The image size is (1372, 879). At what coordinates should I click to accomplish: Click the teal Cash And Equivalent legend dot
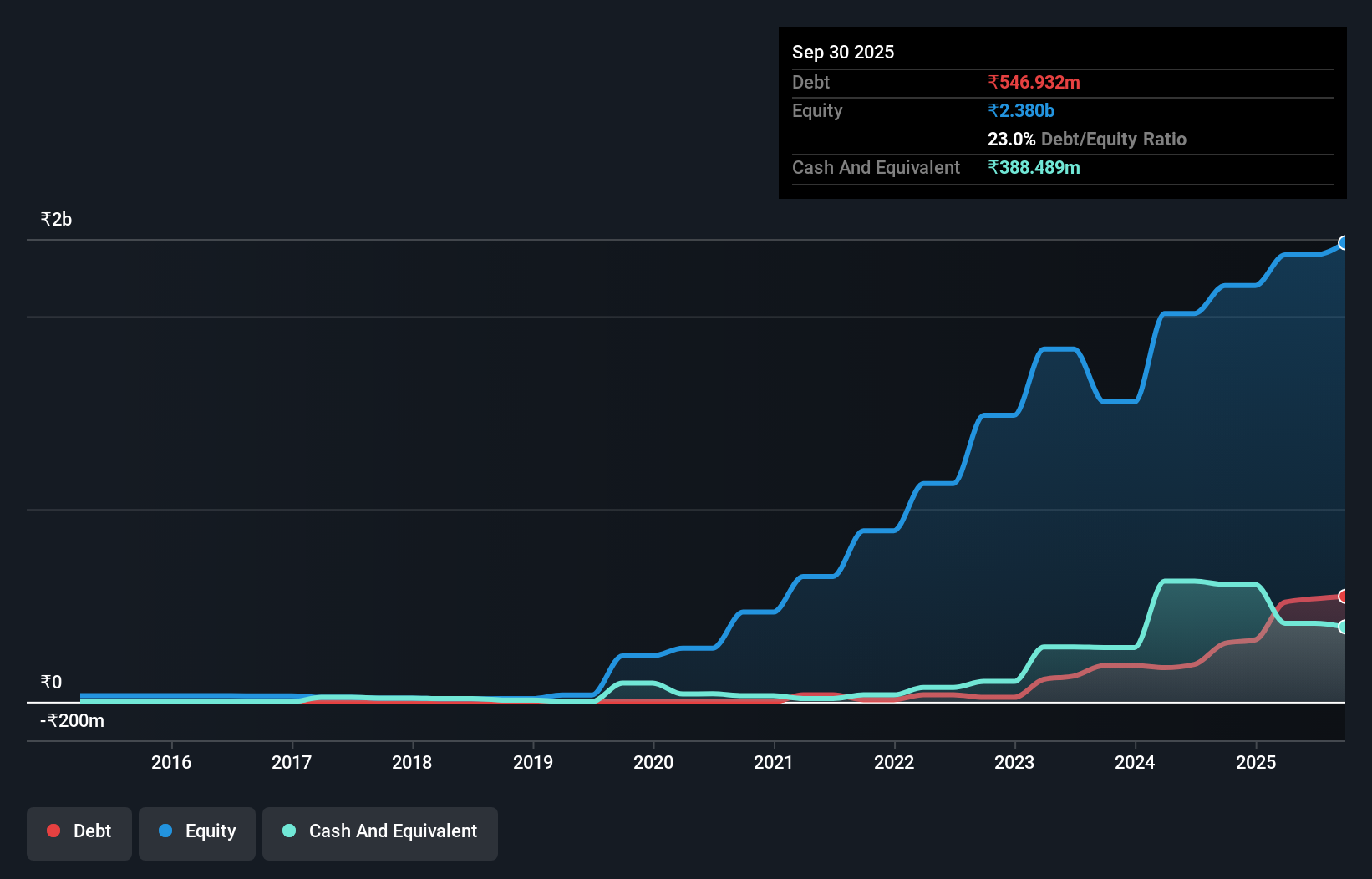(288, 831)
